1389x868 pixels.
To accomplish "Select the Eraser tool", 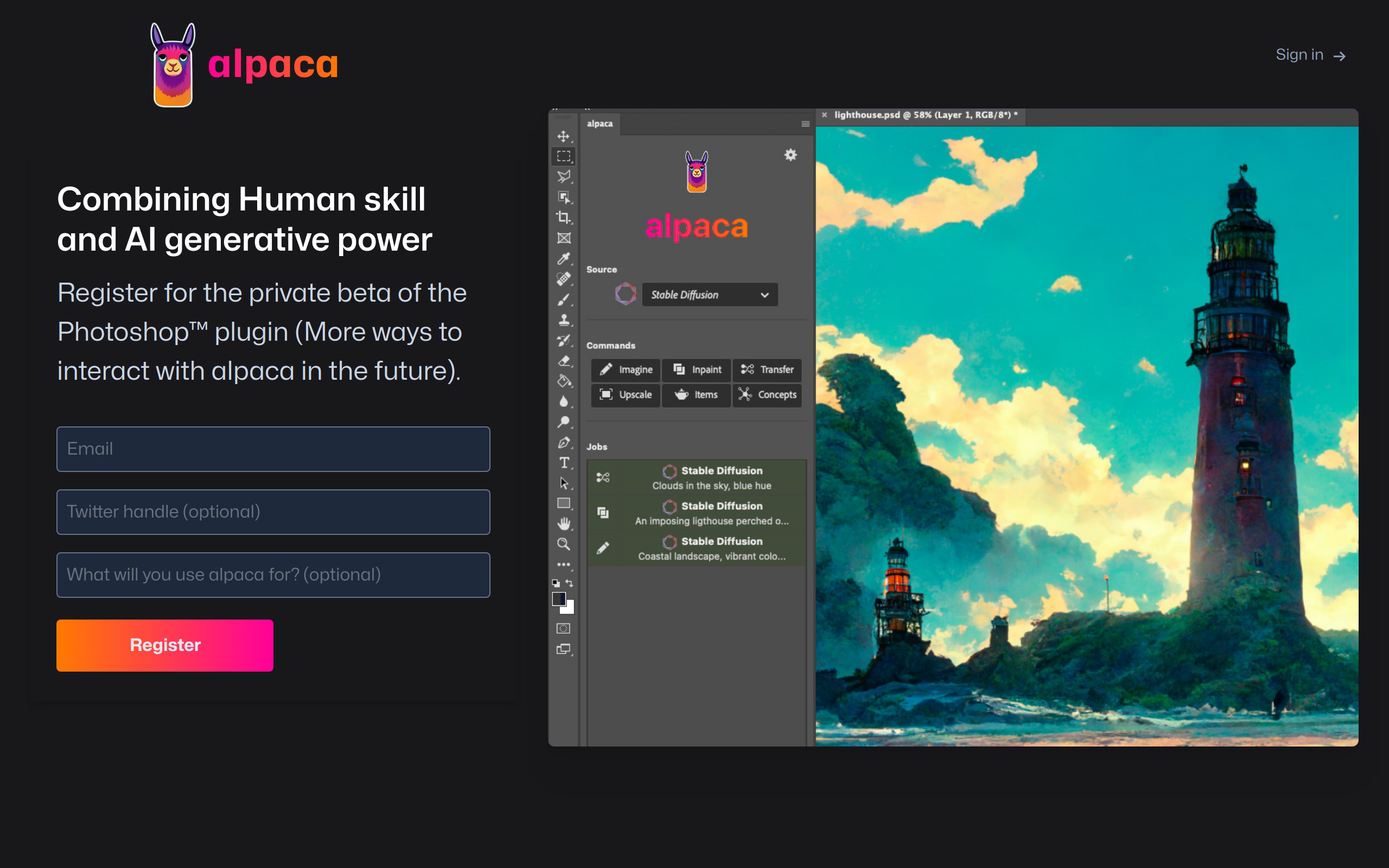I will (x=564, y=361).
